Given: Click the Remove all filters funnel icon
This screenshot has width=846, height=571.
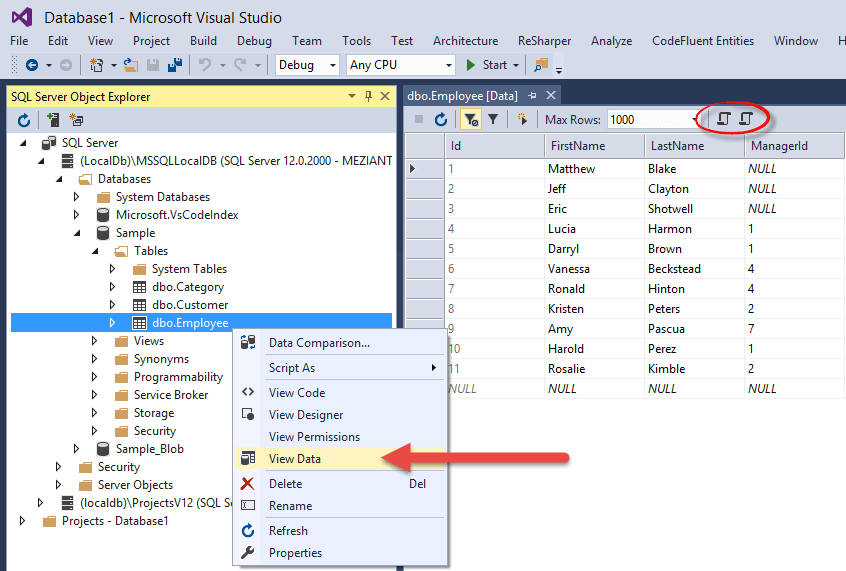Looking at the screenshot, I should (493, 119).
